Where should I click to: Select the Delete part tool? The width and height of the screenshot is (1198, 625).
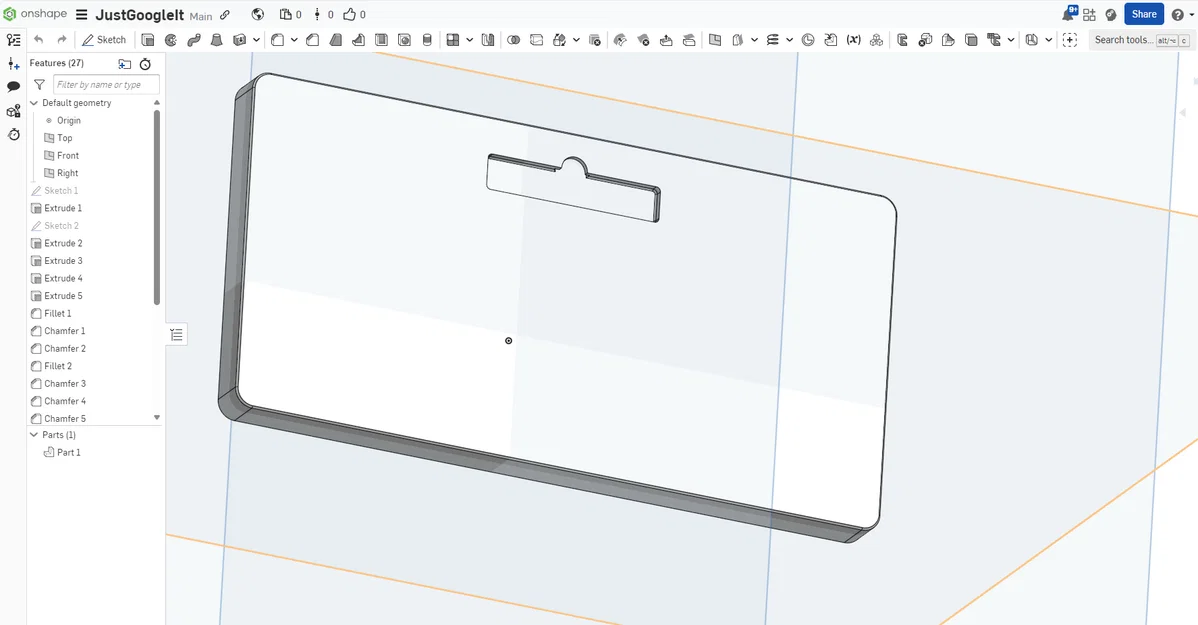pyautogui.click(x=594, y=40)
